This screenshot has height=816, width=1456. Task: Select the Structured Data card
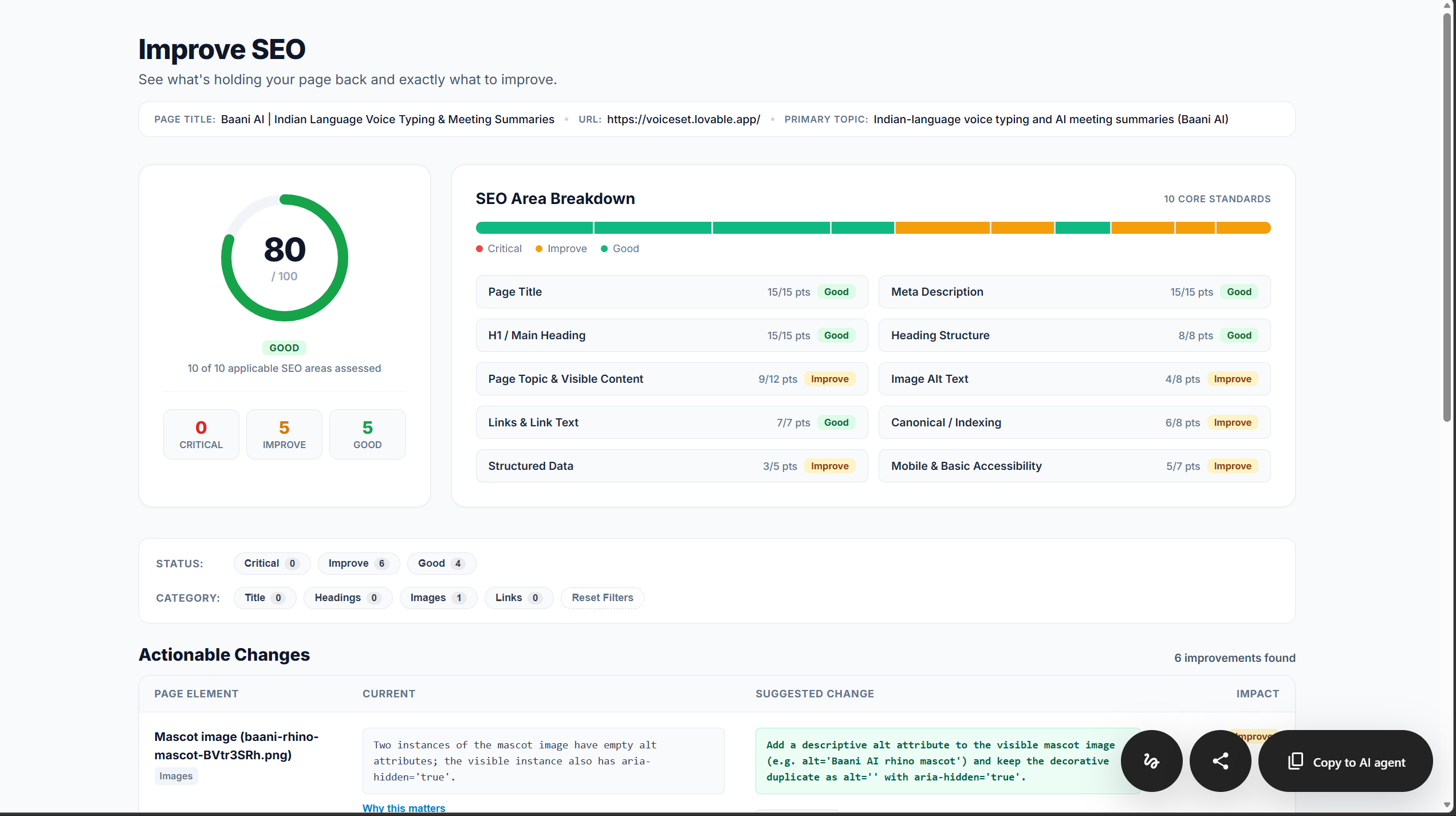tap(672, 466)
